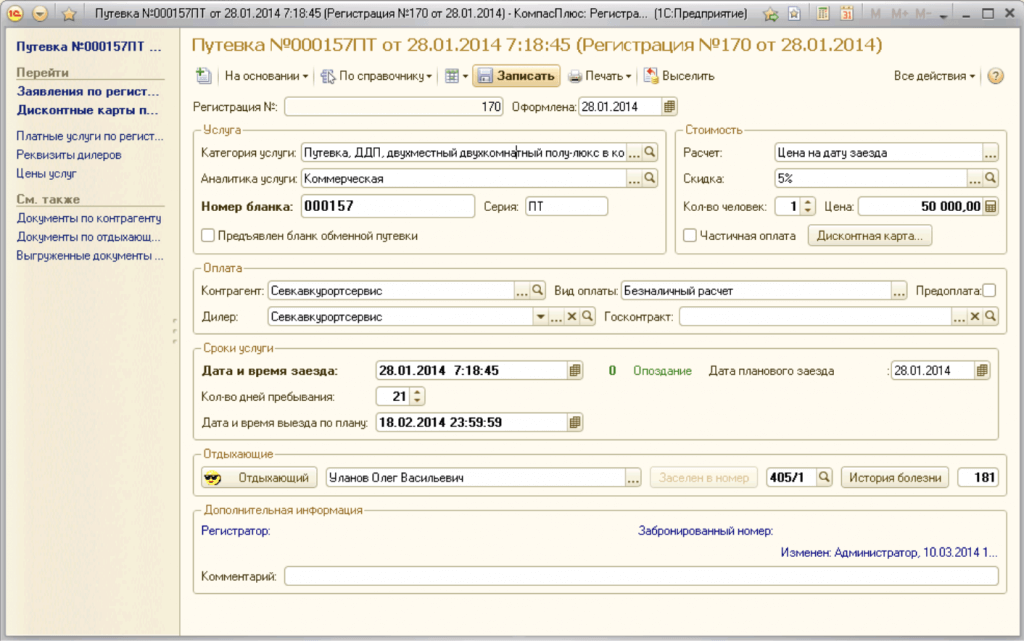Screen dimensions: 1024x641
Task: Open Аналитика услуги ellipsis selector
Action: pos(634,178)
